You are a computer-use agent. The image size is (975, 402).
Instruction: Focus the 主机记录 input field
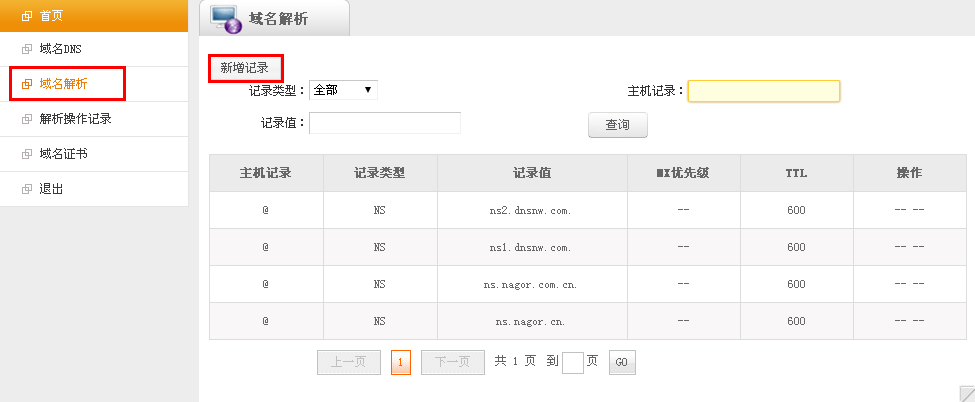(x=764, y=91)
